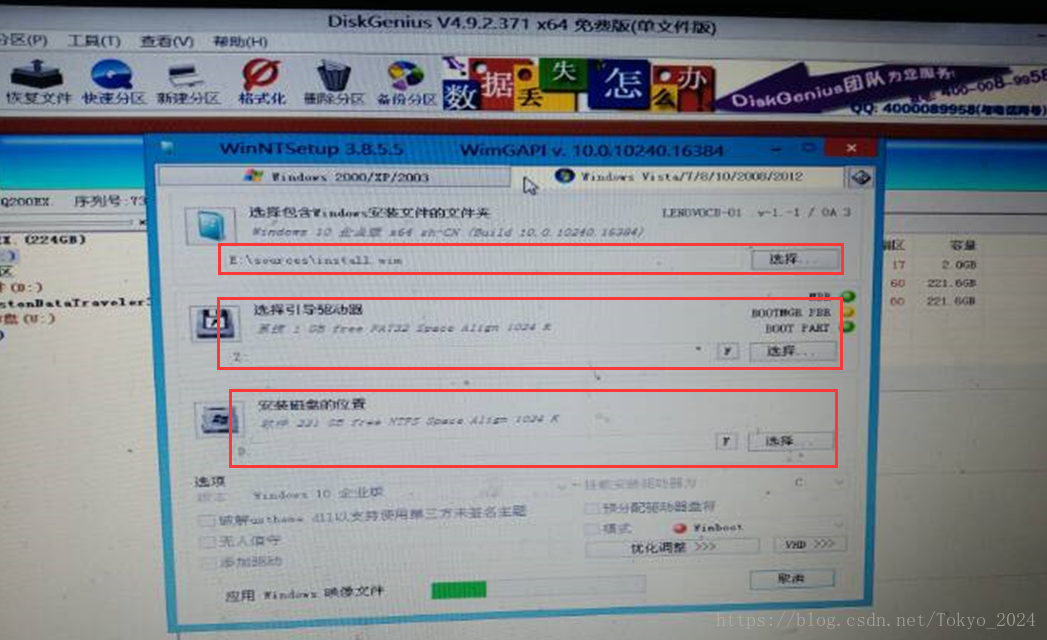Open the Windows 10 企业版 edition dropdown

561,488
